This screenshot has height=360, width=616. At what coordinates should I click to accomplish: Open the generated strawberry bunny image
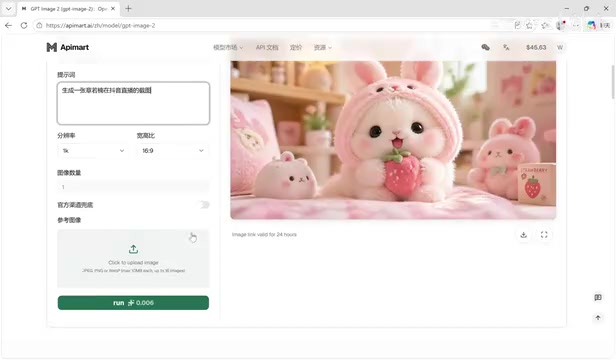pyautogui.click(x=393, y=140)
